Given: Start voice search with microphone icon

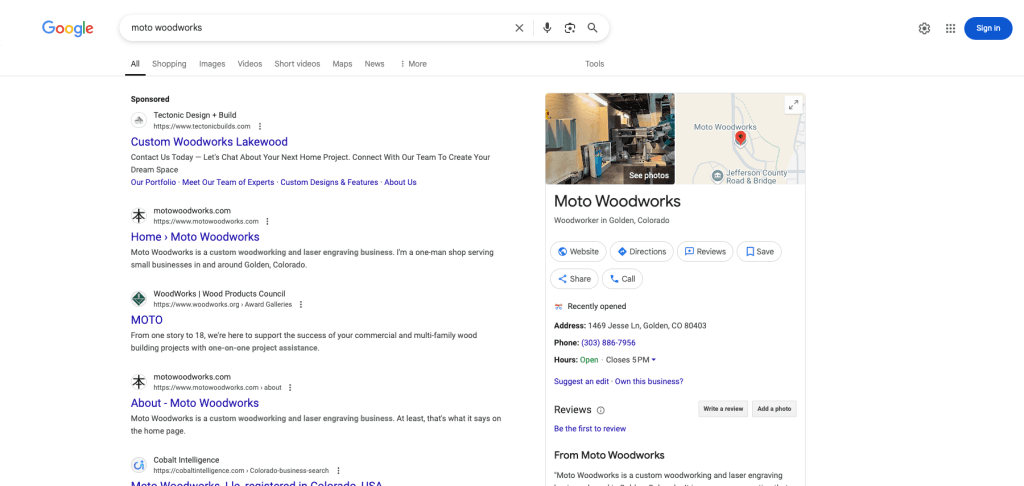Looking at the screenshot, I should 547,28.
